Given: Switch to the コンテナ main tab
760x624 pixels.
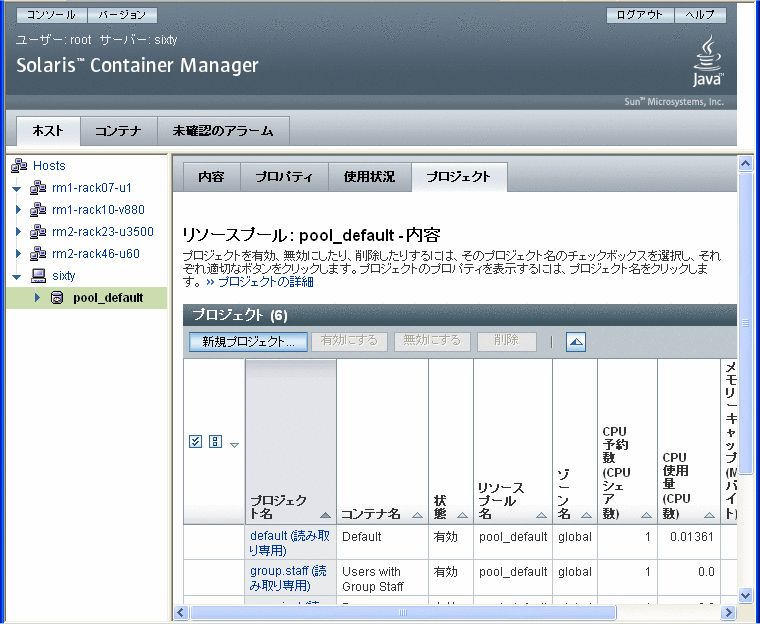Looking at the screenshot, I should coord(118,130).
